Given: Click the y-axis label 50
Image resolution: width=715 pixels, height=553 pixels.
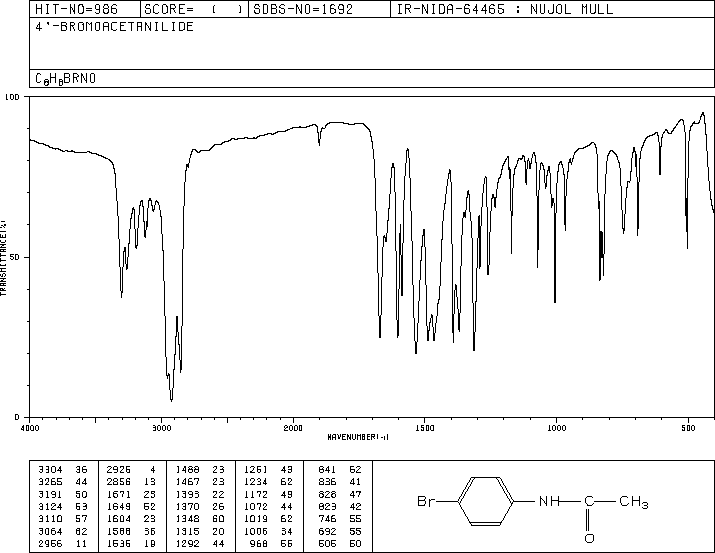Looking at the screenshot, I should tap(16, 257).
